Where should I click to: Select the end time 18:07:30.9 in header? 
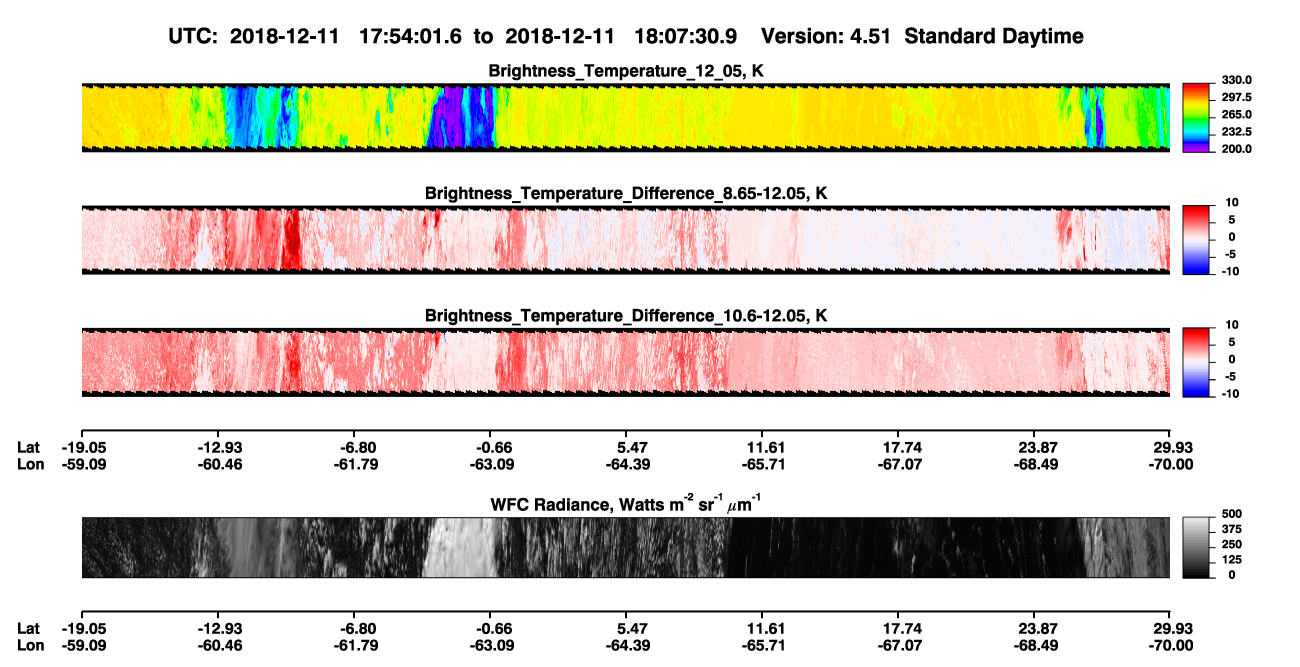[687, 37]
